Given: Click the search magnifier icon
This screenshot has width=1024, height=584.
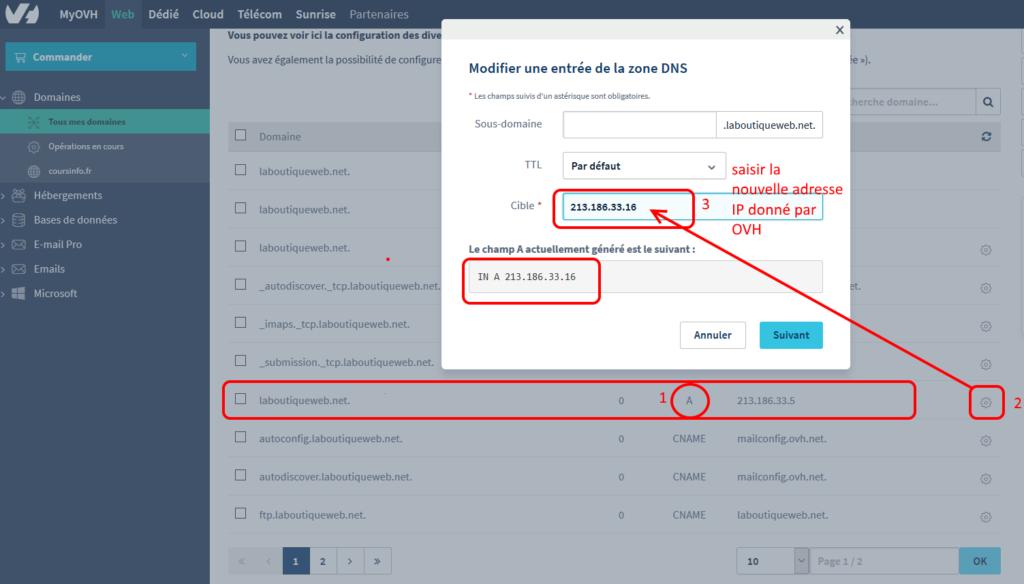Looking at the screenshot, I should point(988,102).
